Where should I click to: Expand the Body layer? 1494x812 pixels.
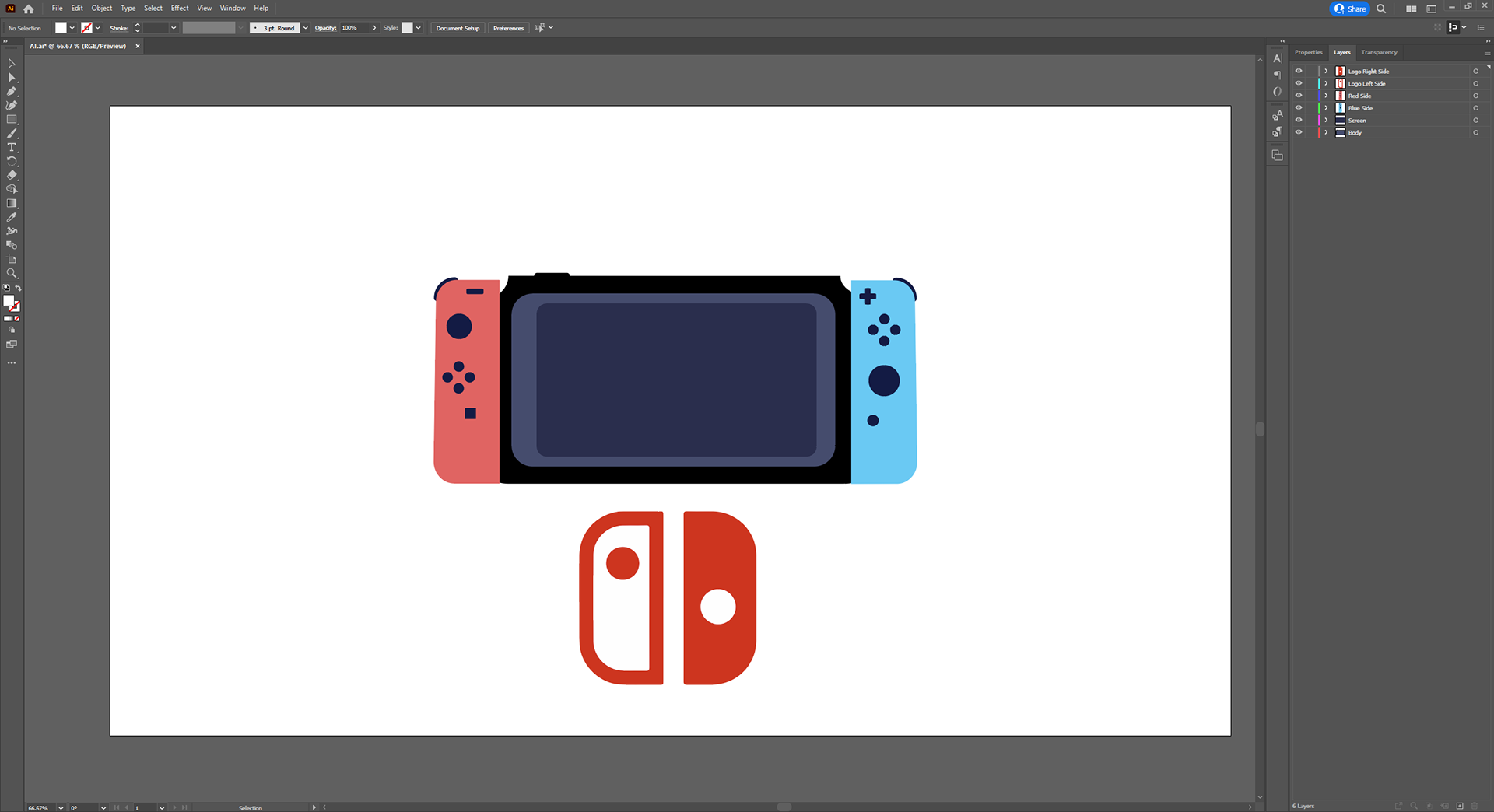click(x=1327, y=132)
